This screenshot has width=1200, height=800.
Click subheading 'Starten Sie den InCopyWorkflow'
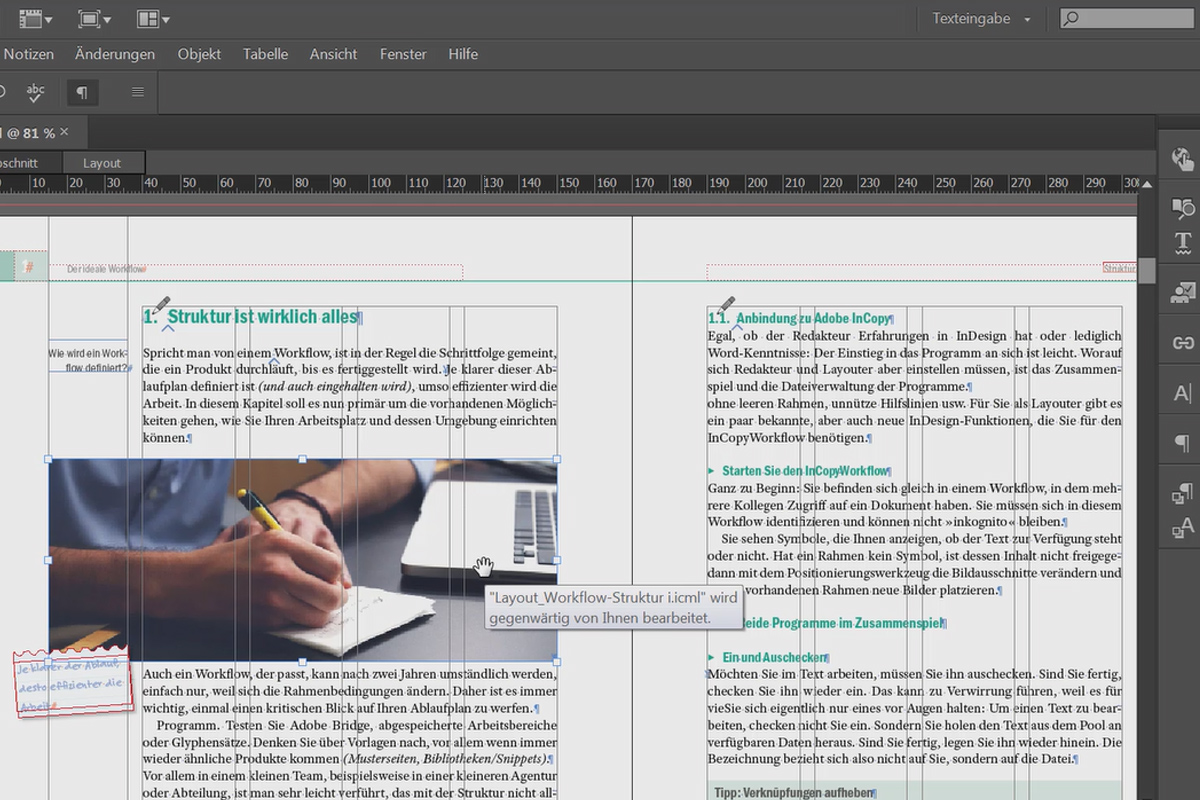coord(804,471)
